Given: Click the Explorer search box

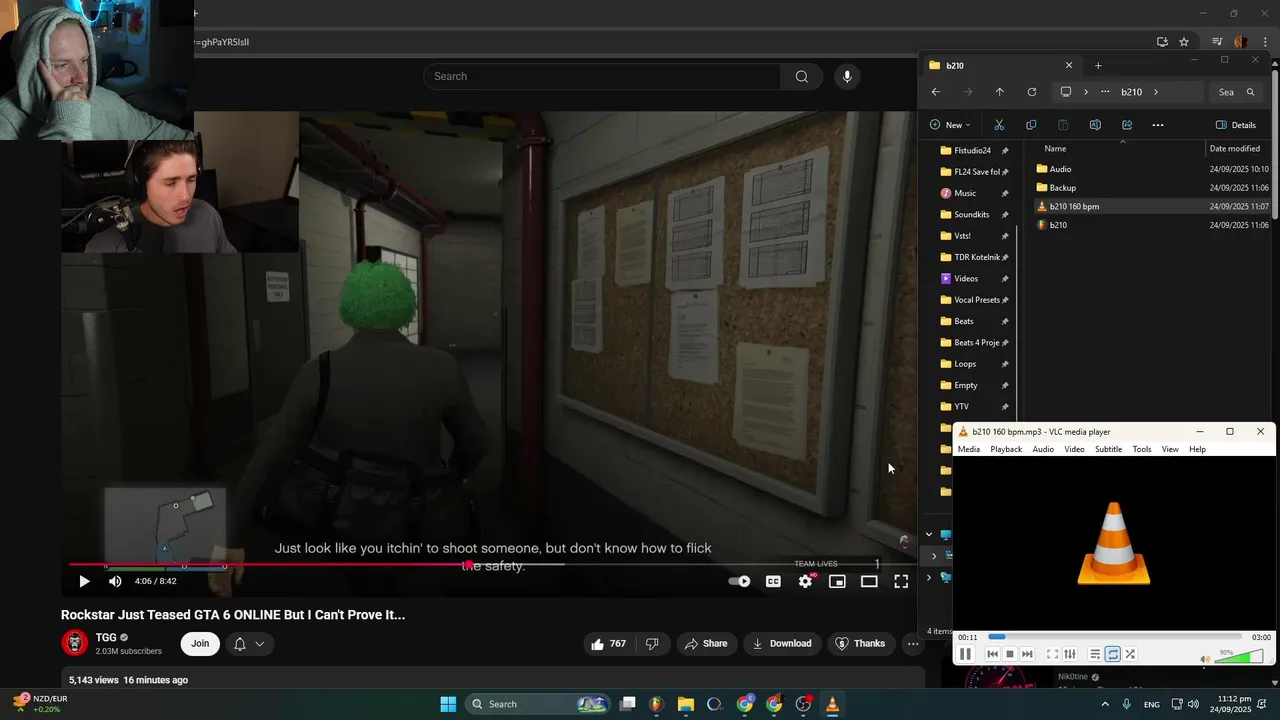Looking at the screenshot, I should pos(1236,92).
